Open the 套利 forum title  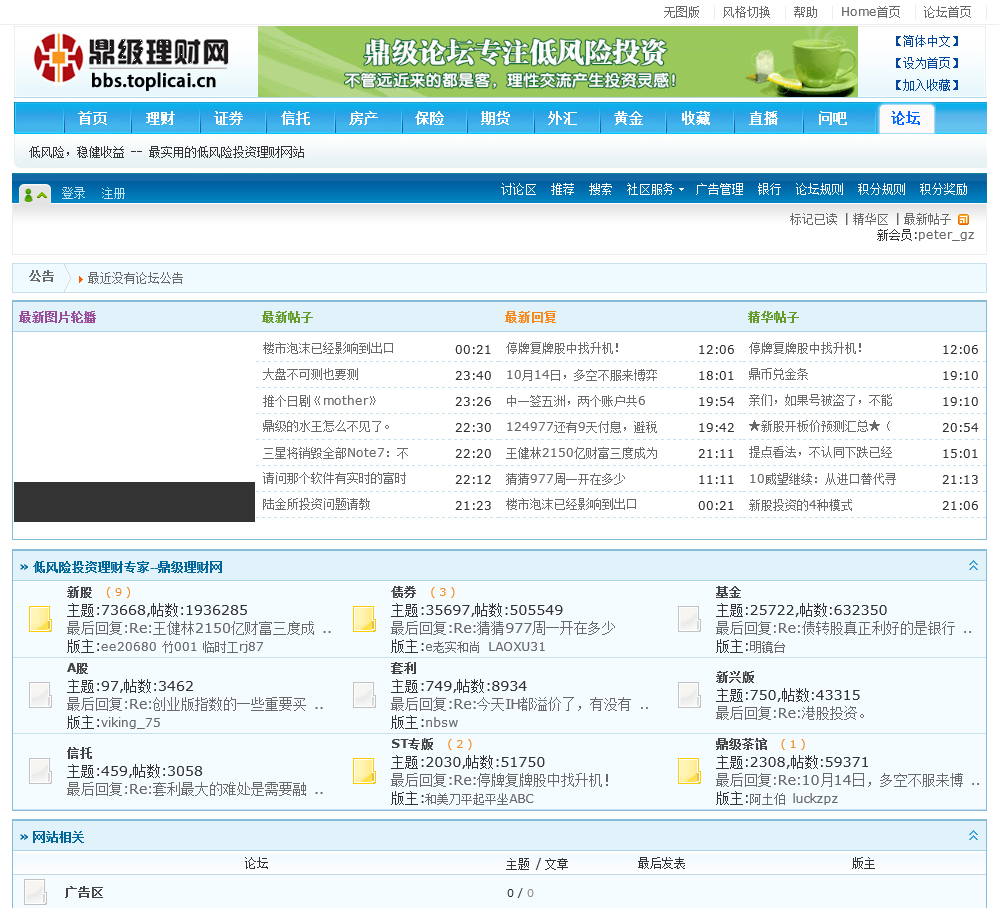pyautogui.click(x=403, y=668)
